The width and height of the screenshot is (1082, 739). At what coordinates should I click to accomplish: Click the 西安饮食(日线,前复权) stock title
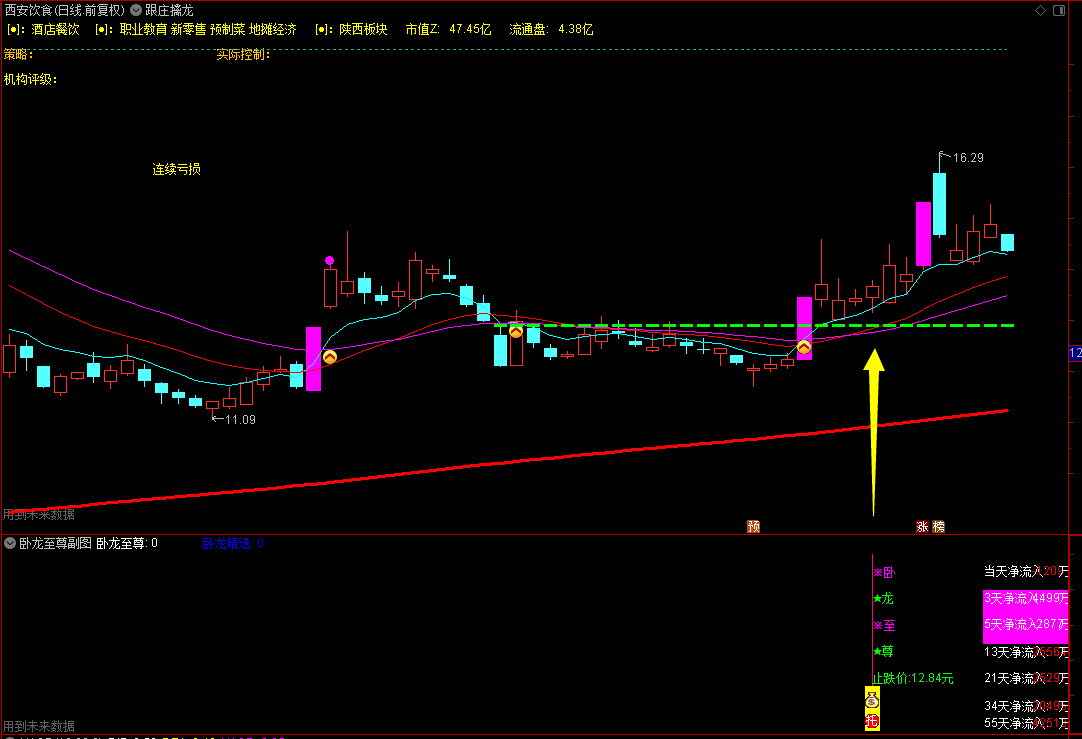click(x=65, y=10)
